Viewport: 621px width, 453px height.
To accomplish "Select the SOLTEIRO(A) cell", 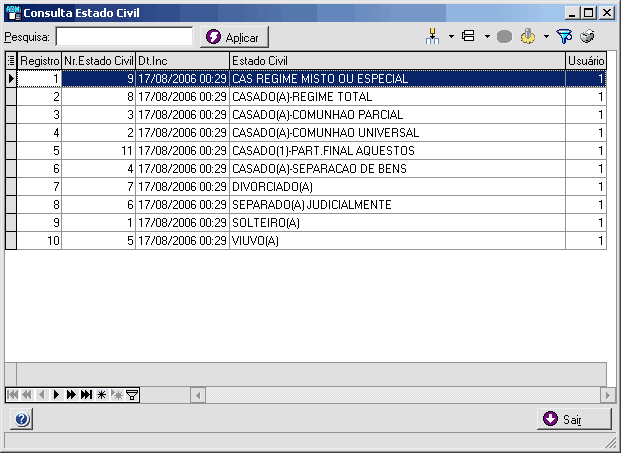I will click(x=398, y=223).
